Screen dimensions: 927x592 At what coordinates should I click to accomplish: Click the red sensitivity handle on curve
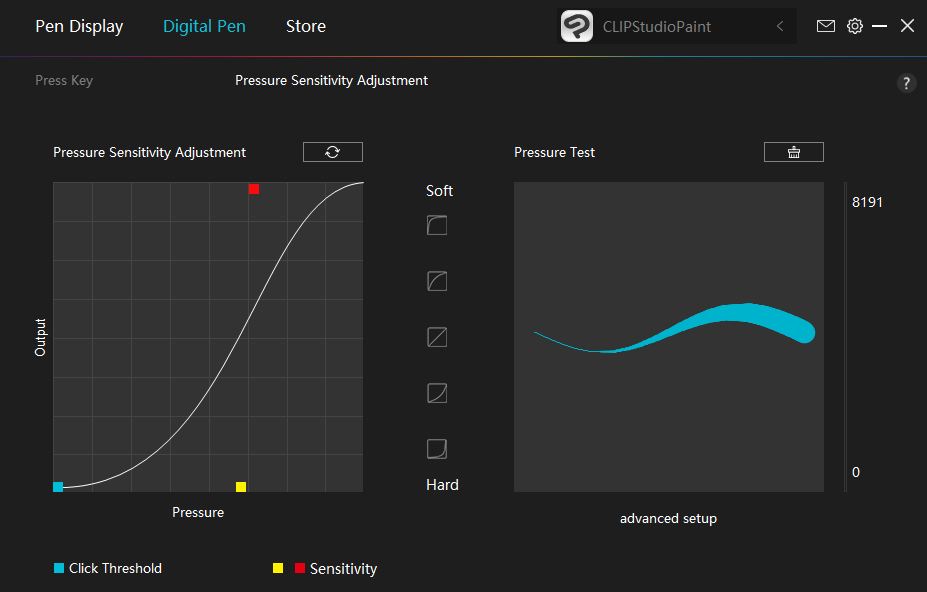pyautogui.click(x=254, y=189)
